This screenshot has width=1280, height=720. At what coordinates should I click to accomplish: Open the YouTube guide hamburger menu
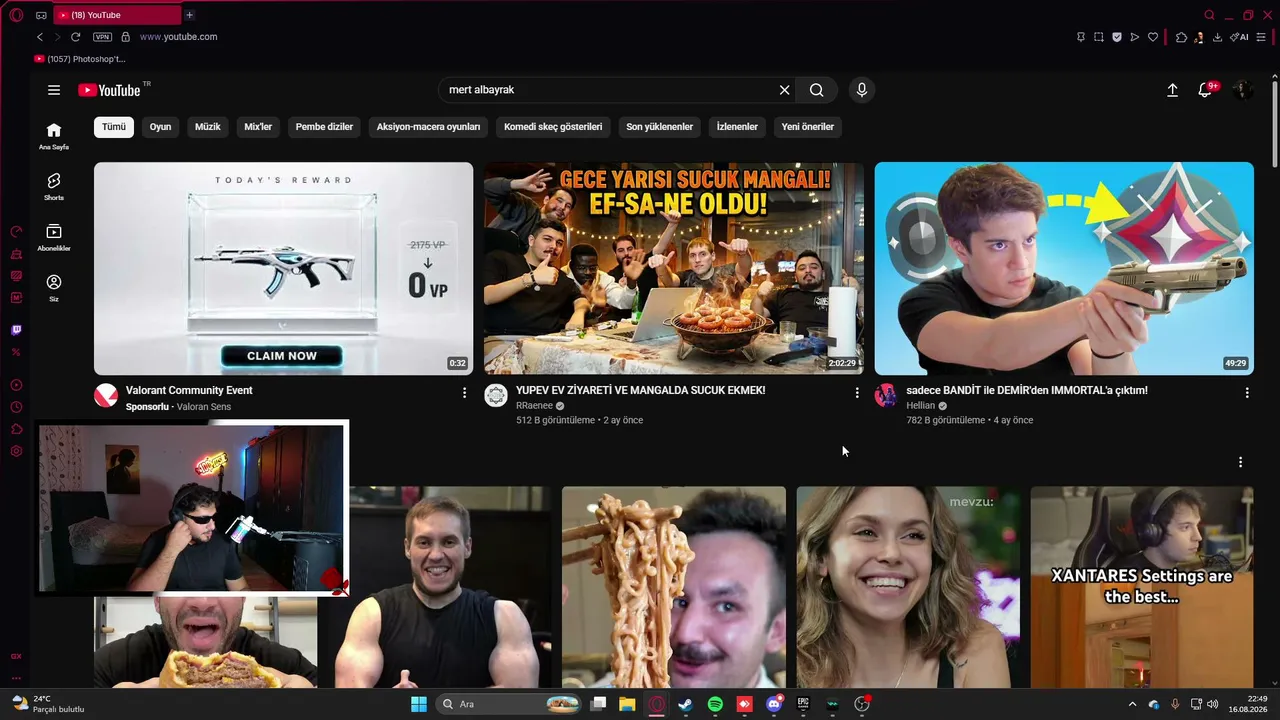coord(54,90)
